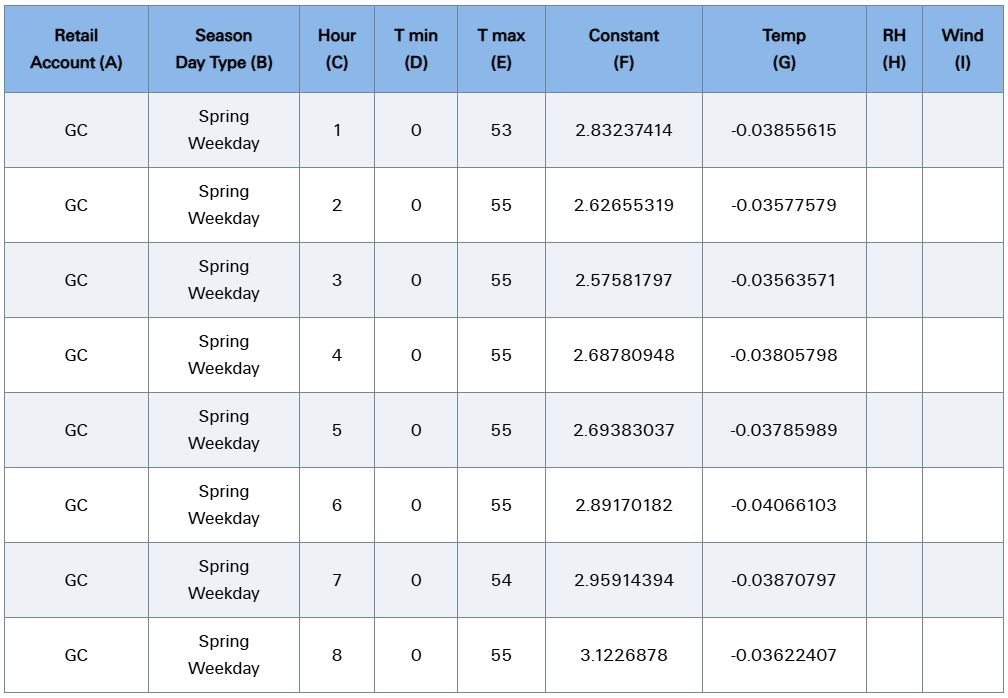Click the Wind (I) column header
Viewport: 1008px width, 698px height.
(x=962, y=49)
